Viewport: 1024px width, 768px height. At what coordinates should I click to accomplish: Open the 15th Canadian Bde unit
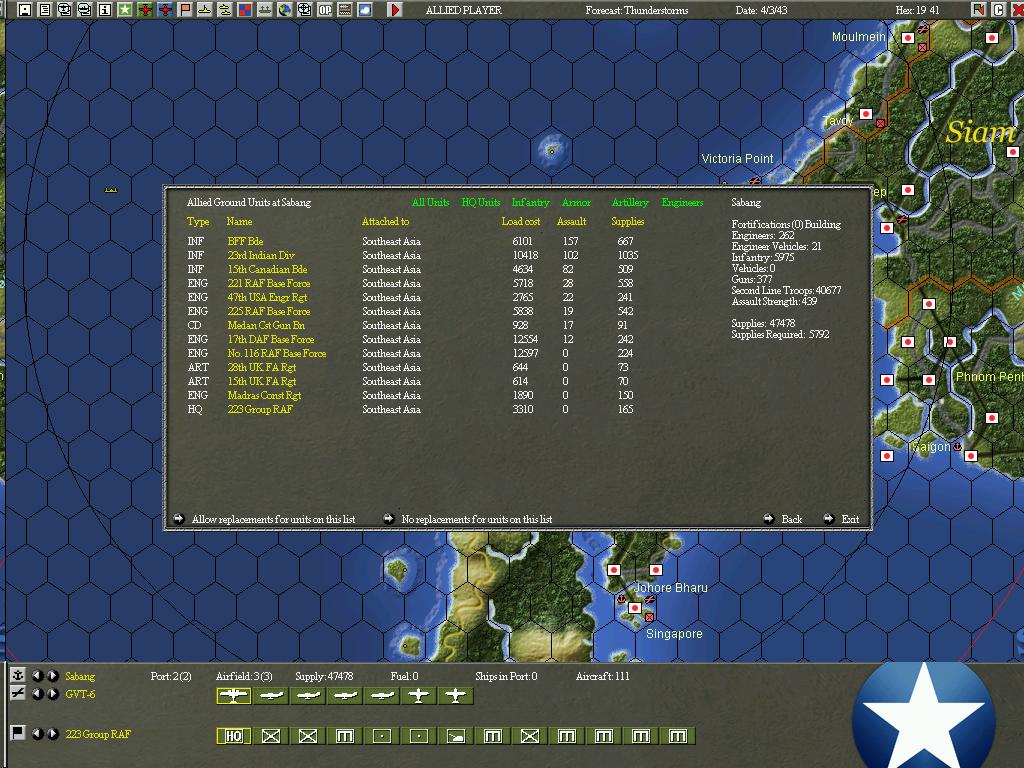[267, 269]
